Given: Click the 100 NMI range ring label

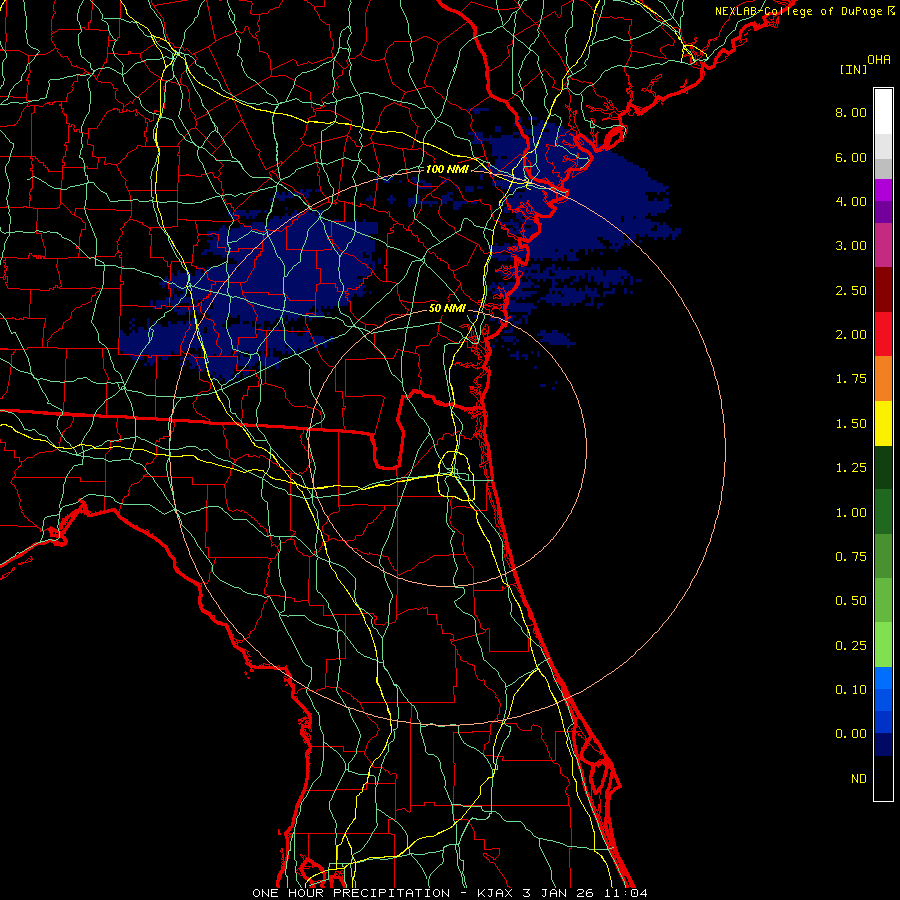Looking at the screenshot, I should coord(447,169).
